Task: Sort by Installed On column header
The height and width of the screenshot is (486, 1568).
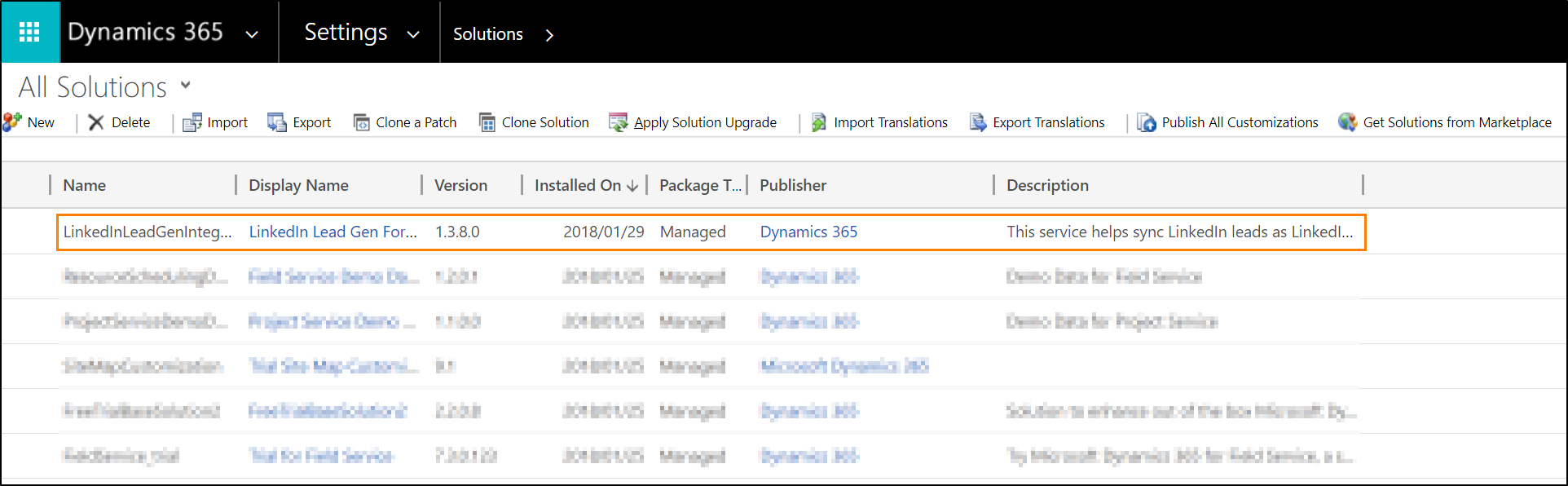Action: coord(578,185)
